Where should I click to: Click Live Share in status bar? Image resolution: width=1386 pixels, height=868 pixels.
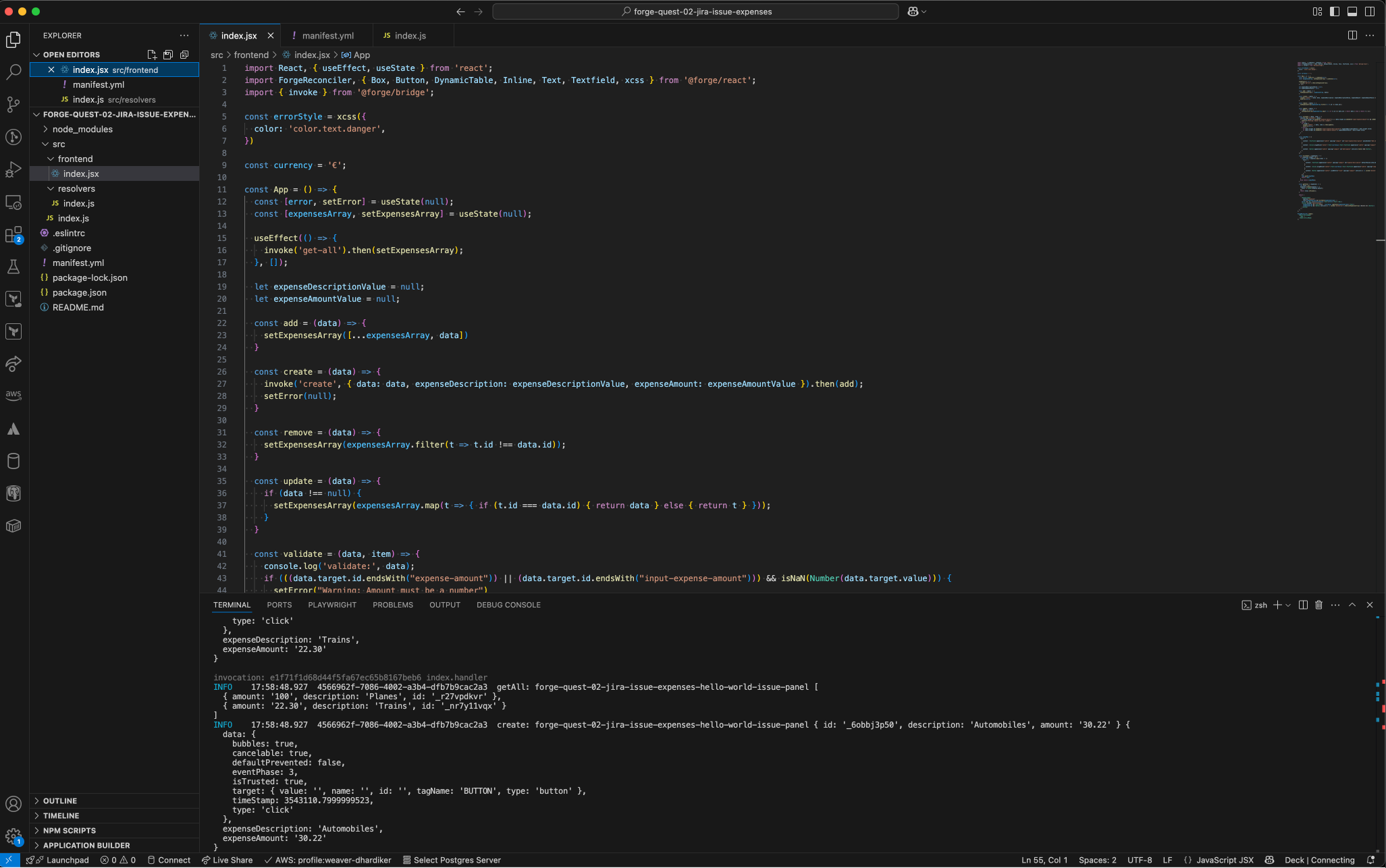click(227, 860)
